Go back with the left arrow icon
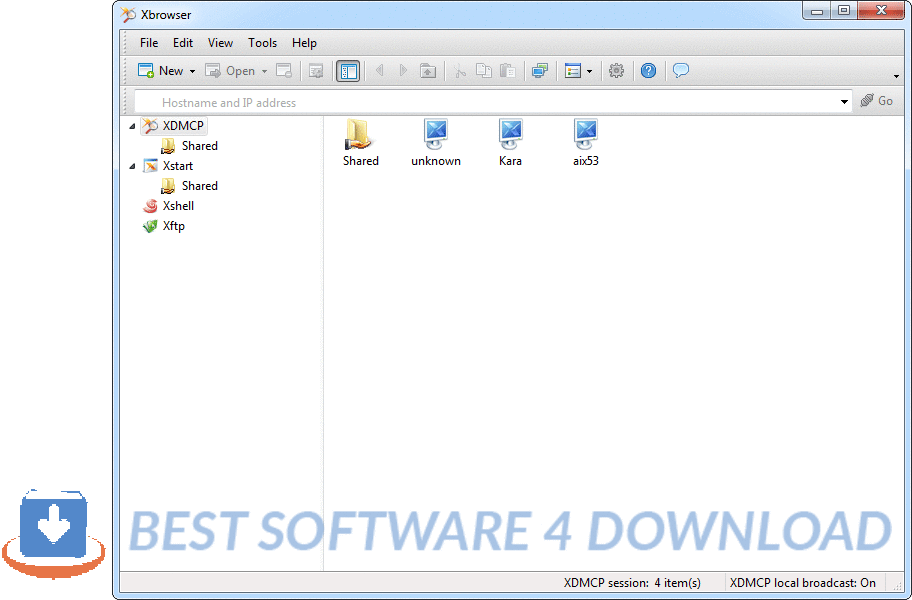 tap(380, 71)
